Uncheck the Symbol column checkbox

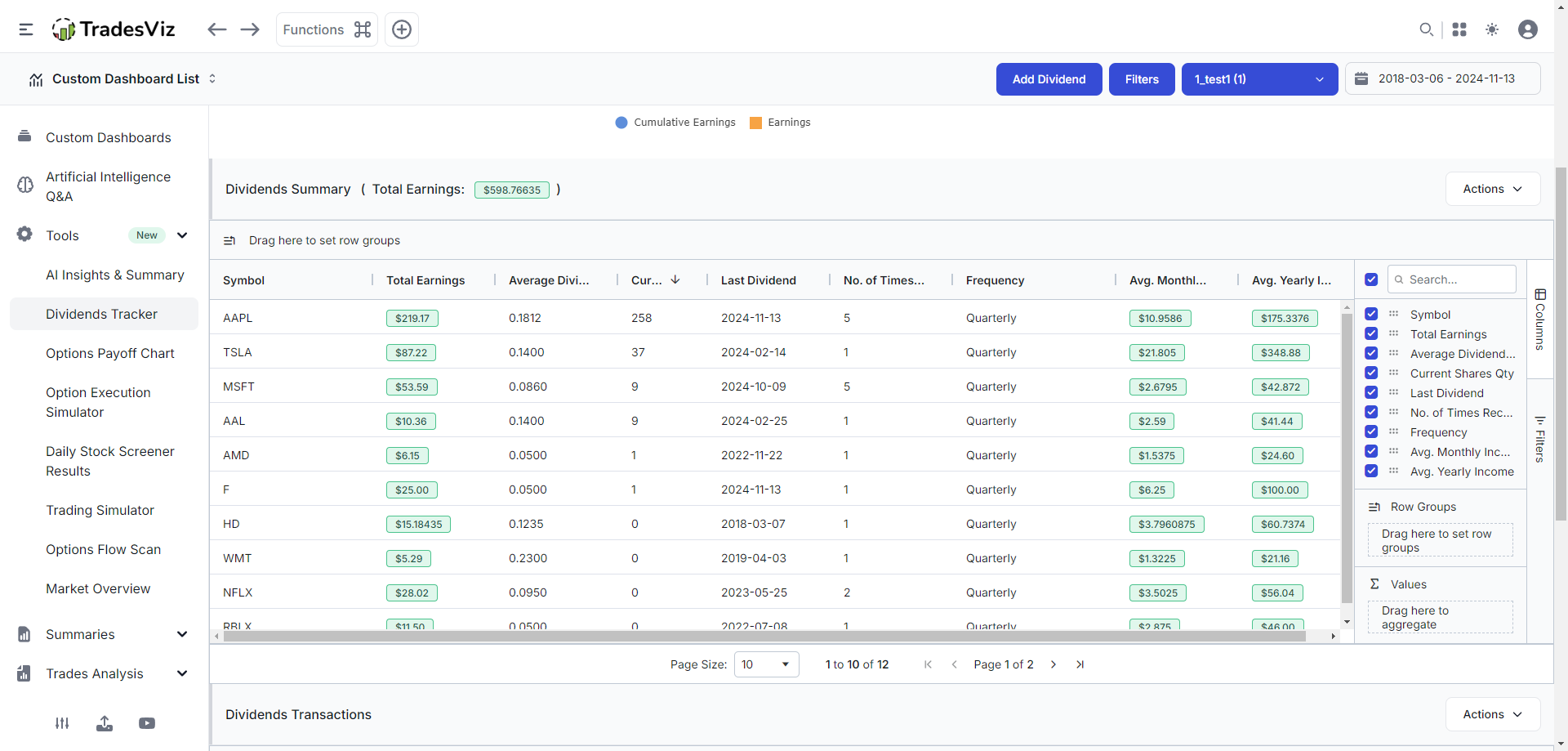1371,314
